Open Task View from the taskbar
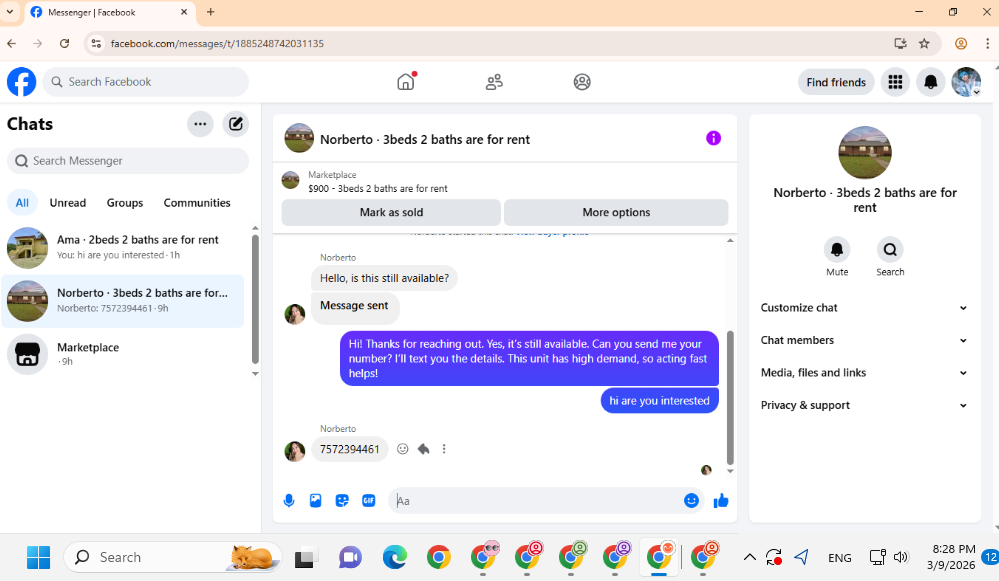The image size is (999, 581). [304, 557]
